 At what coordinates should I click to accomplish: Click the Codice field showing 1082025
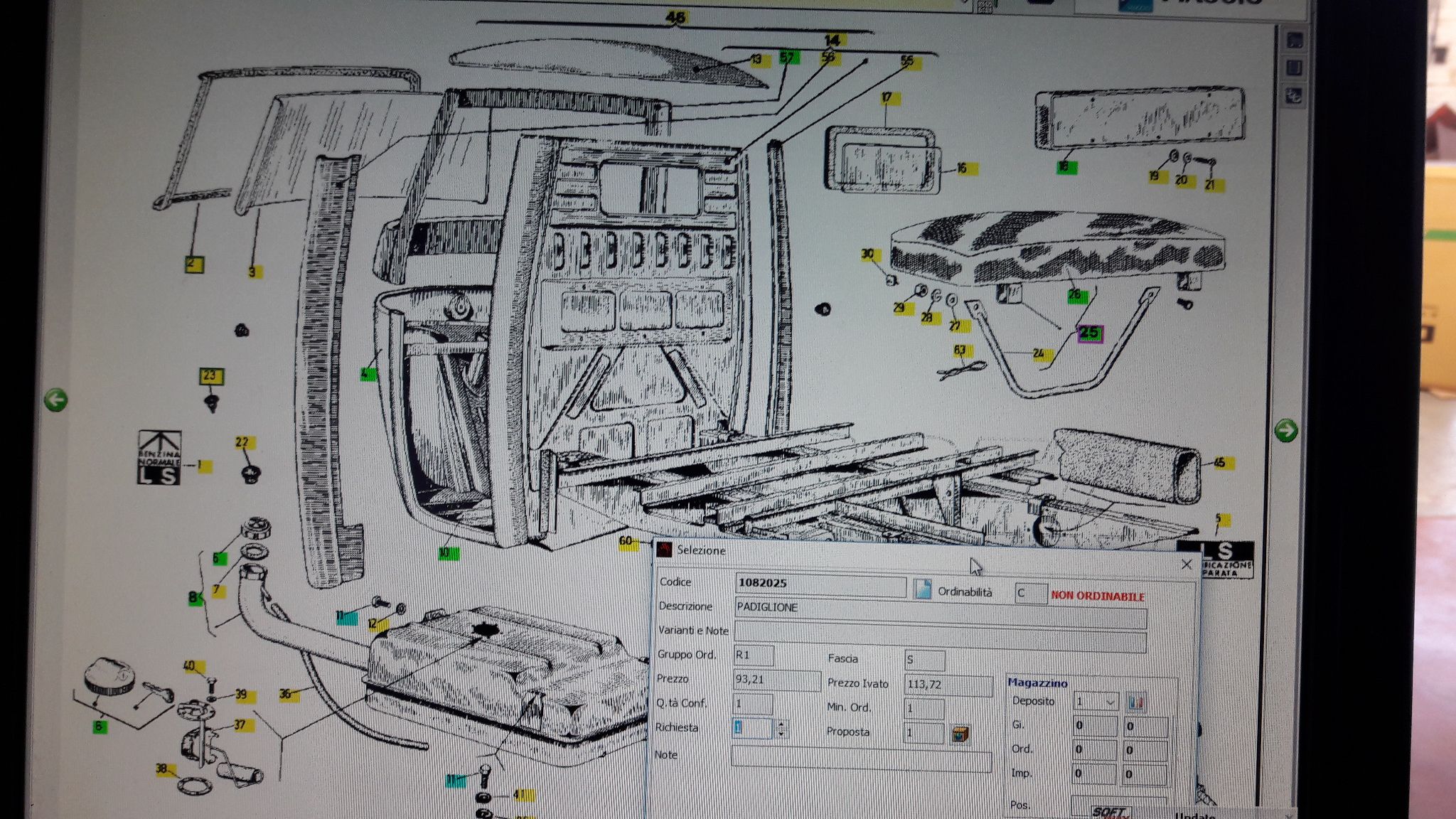pyautogui.click(x=820, y=584)
